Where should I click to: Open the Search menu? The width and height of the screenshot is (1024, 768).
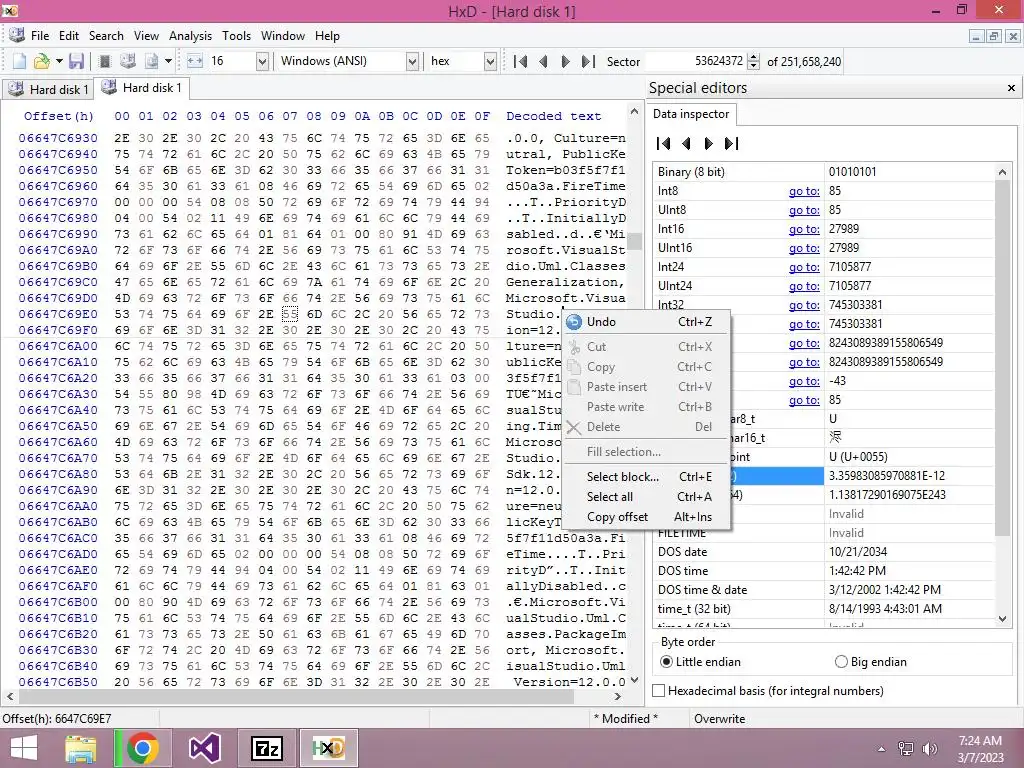[106, 36]
